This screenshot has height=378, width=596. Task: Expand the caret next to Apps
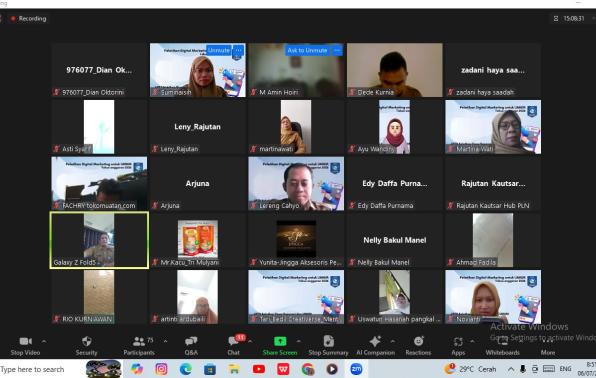(x=472, y=341)
